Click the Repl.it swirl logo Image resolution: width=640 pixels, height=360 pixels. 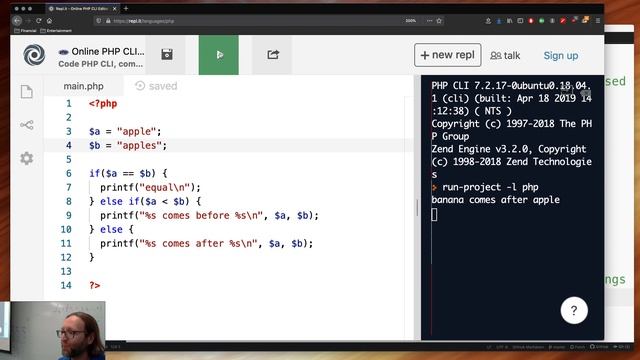coord(34,55)
